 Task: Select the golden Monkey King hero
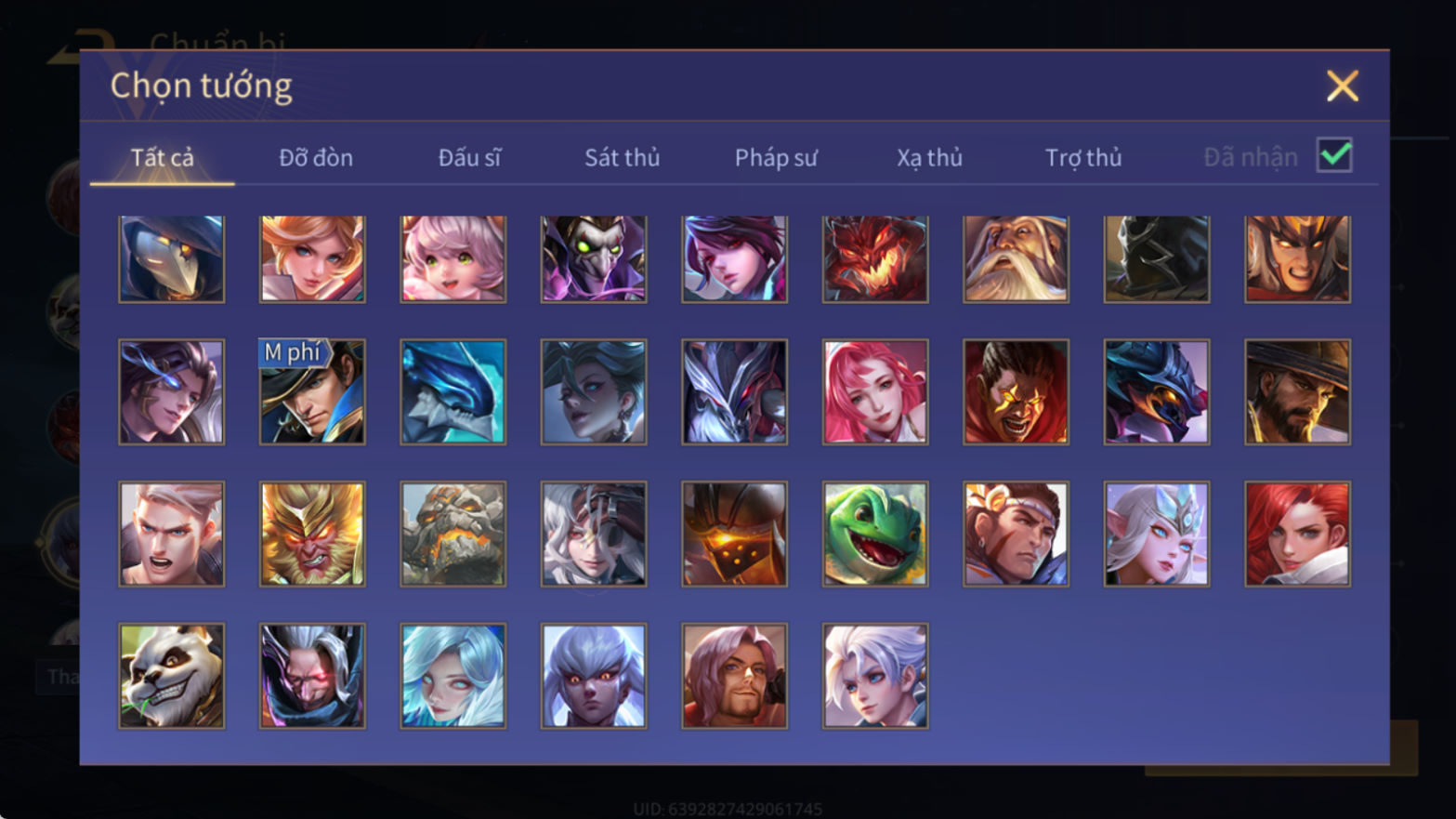(x=312, y=534)
